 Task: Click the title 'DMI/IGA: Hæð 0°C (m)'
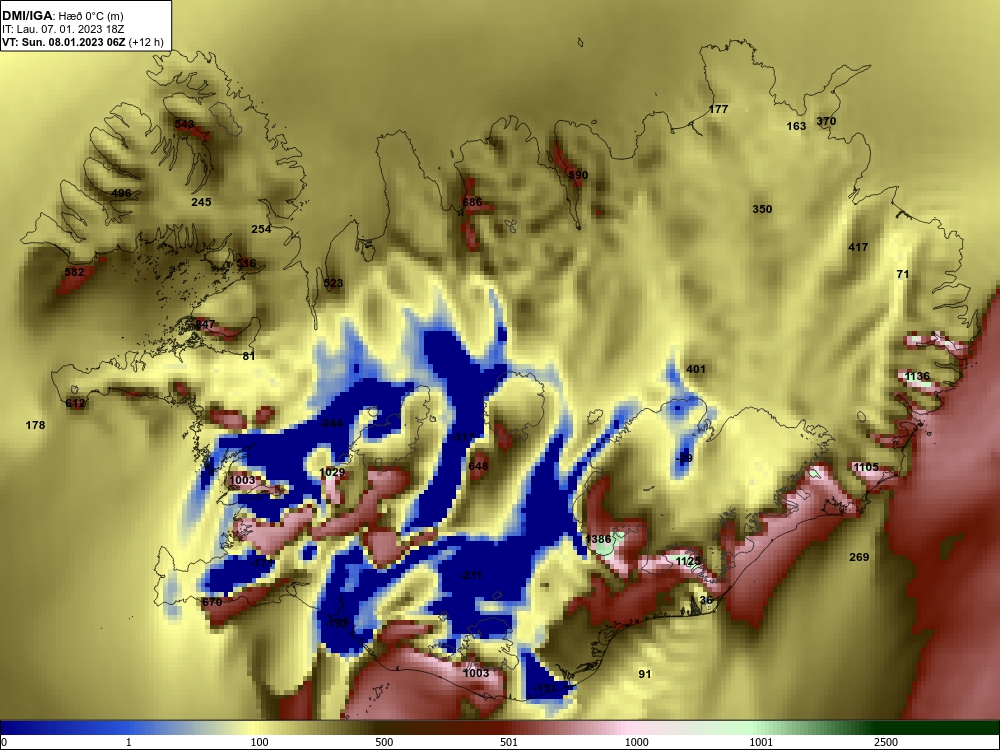pyautogui.click(x=62, y=16)
